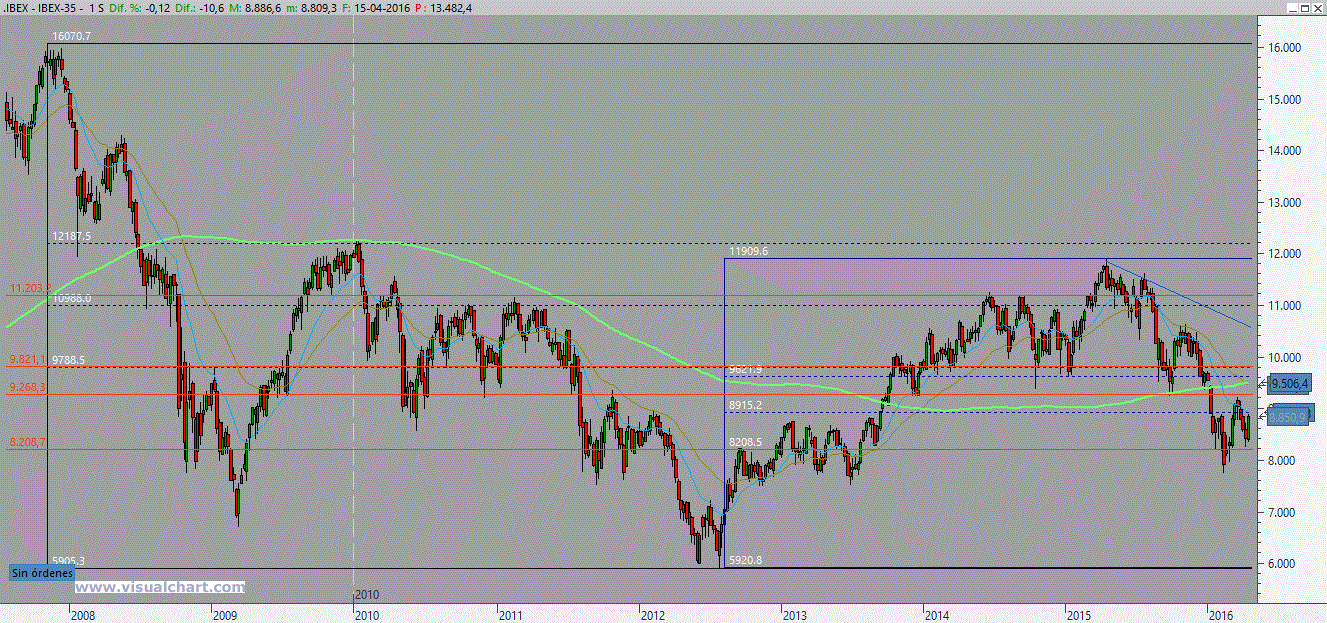Select the 8915.2 dashed level label
This screenshot has width=1327, height=623.
tap(746, 405)
